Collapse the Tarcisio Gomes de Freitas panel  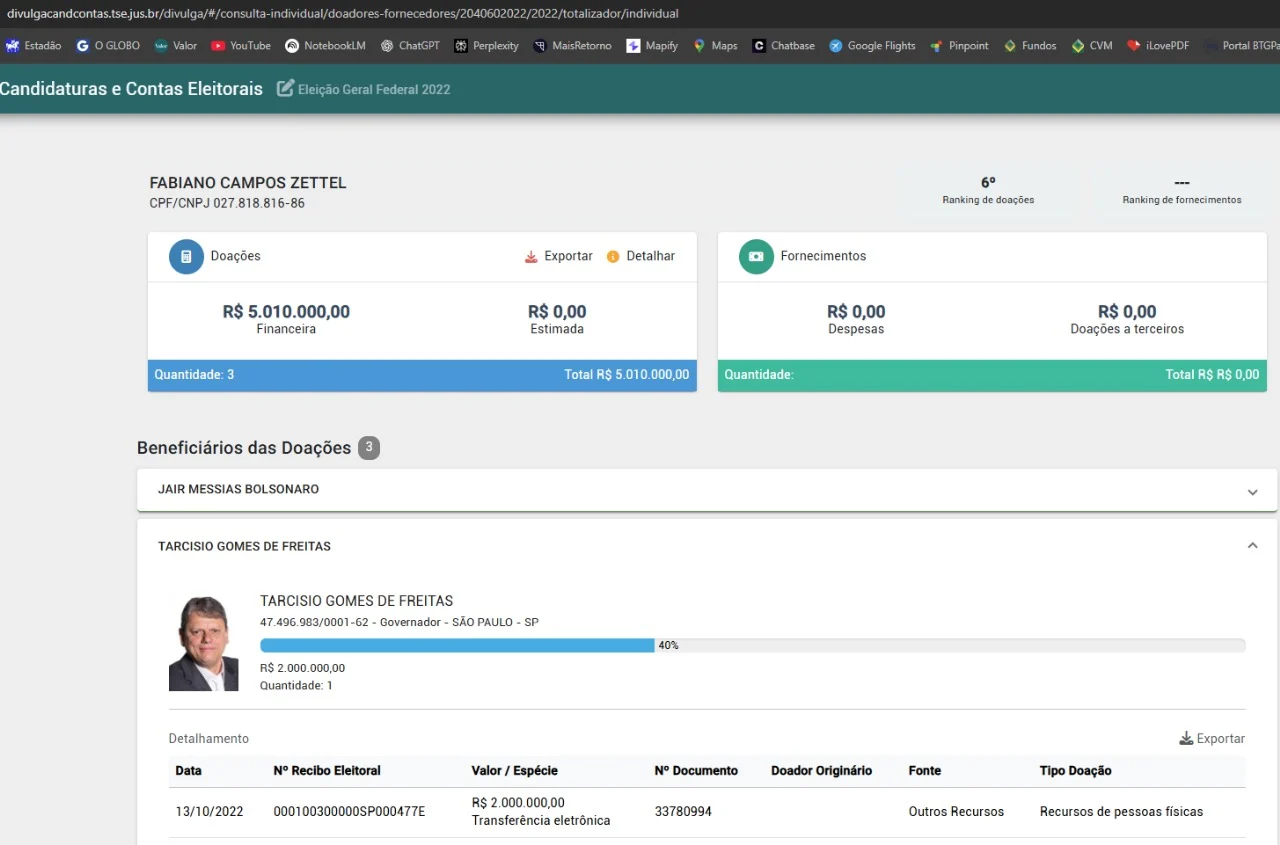1252,546
